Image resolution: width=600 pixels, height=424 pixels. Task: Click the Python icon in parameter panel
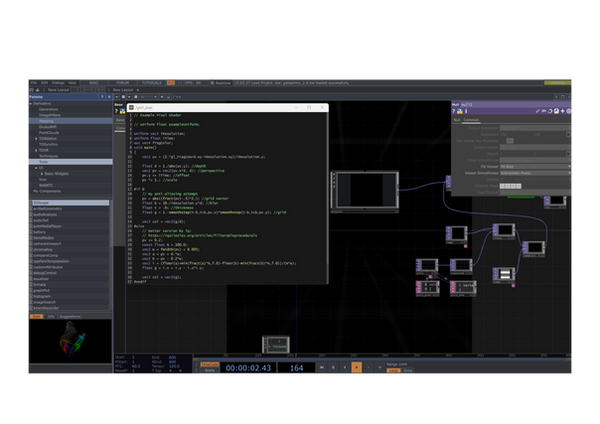click(x=460, y=111)
